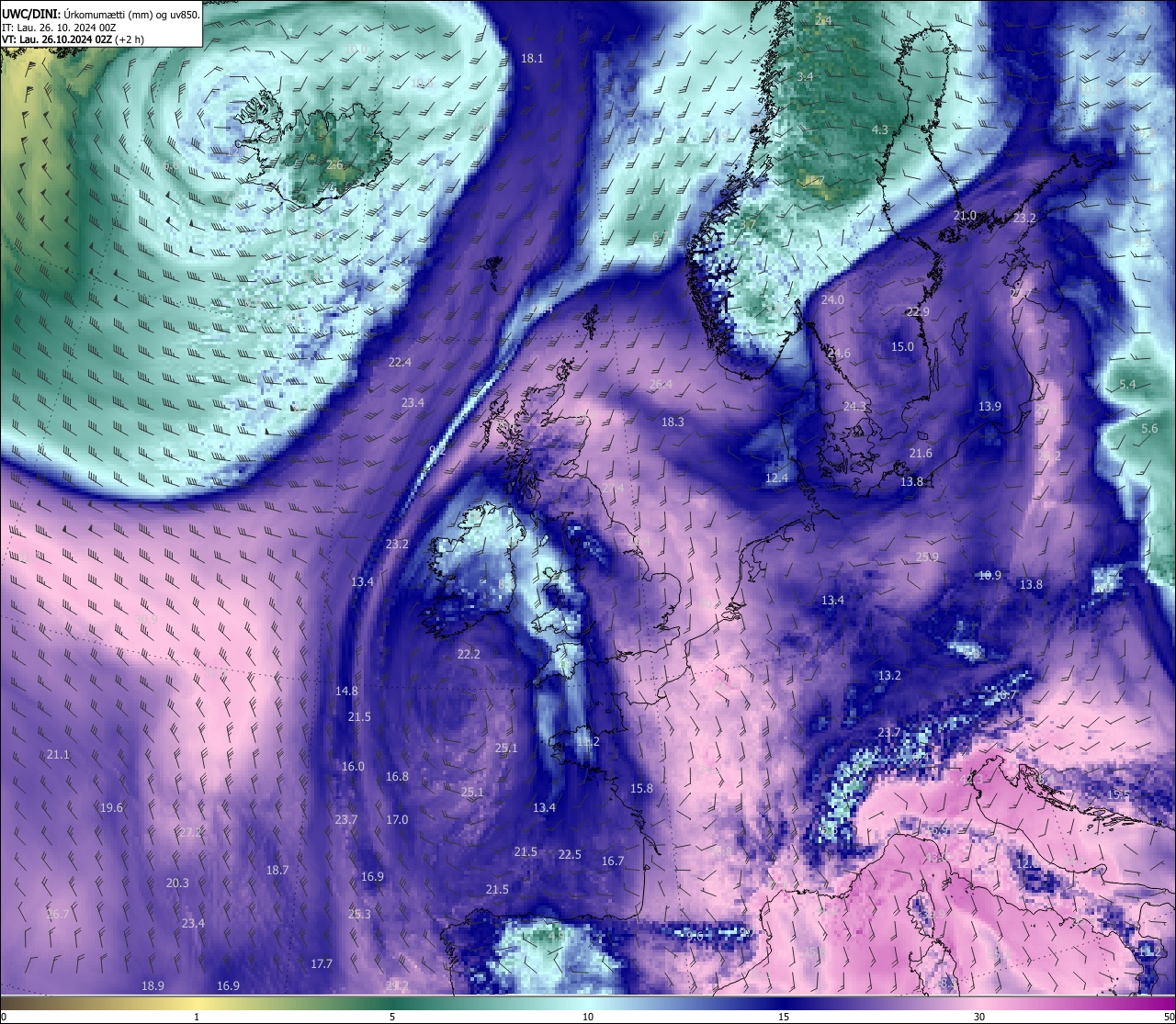Image resolution: width=1176 pixels, height=1024 pixels.
Task: Click the 15.8 value label
Action: coord(641,788)
